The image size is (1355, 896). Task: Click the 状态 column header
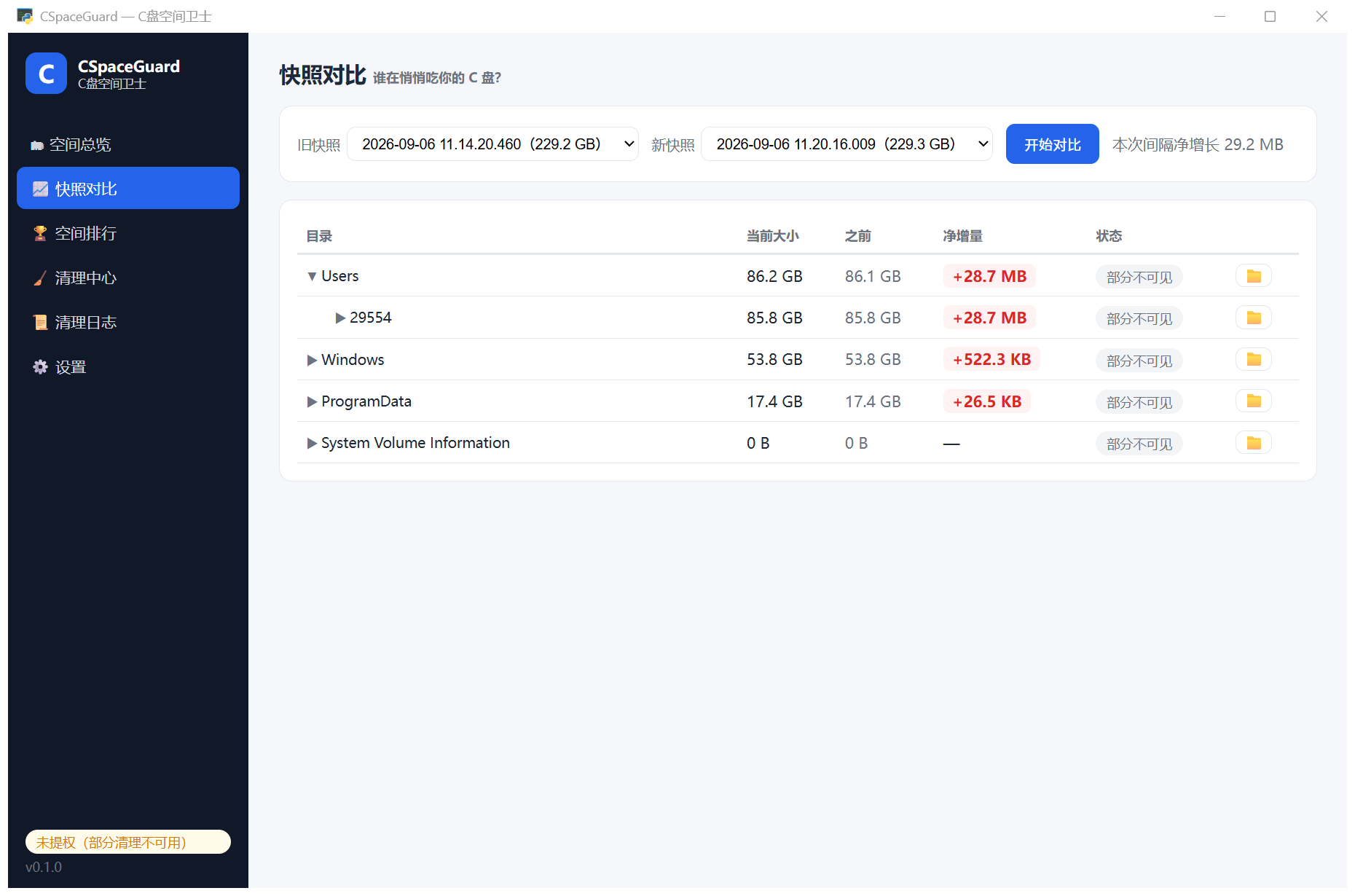point(1109,236)
